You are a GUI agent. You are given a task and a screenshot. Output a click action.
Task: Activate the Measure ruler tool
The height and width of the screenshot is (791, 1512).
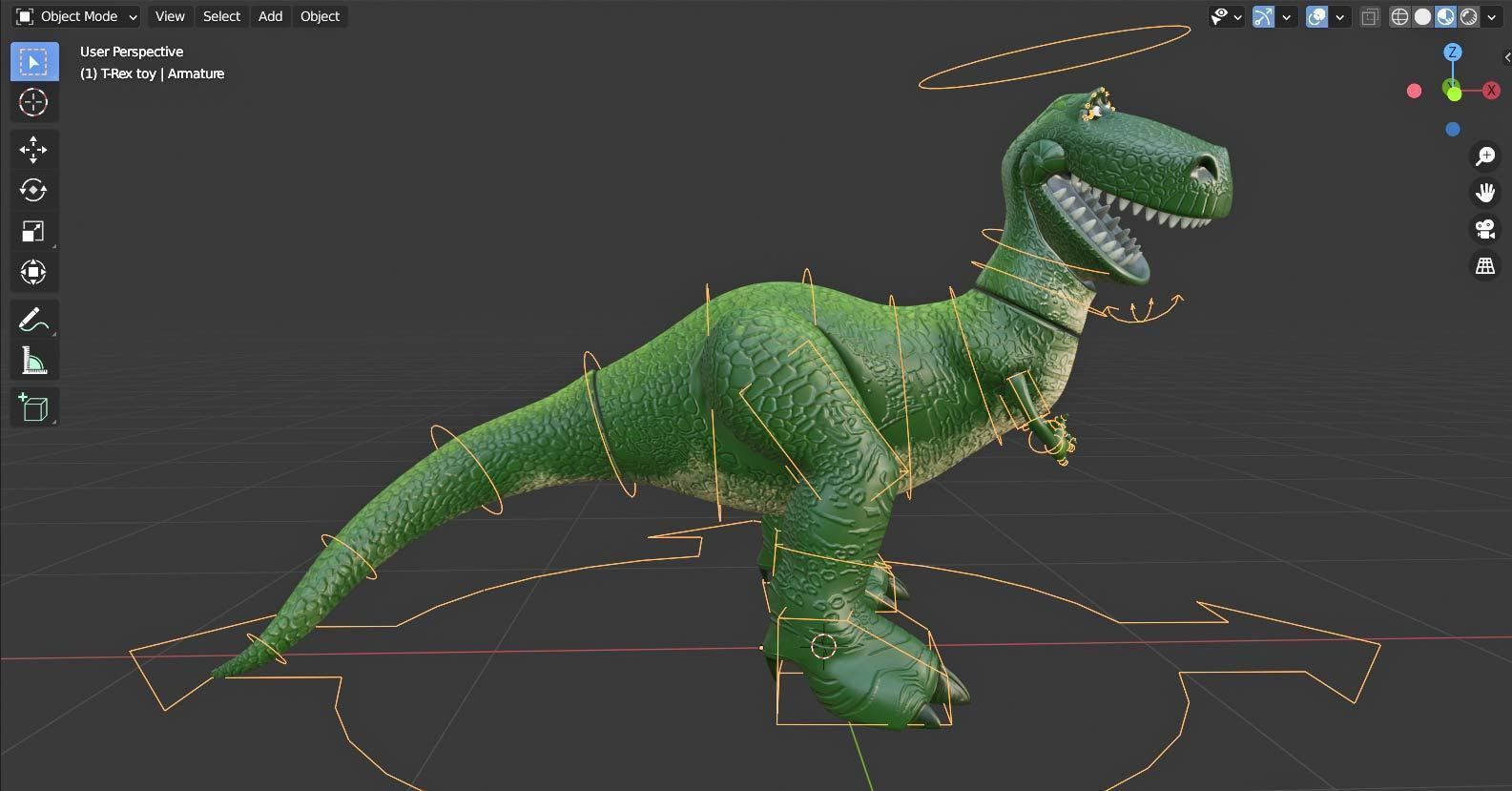pos(34,361)
